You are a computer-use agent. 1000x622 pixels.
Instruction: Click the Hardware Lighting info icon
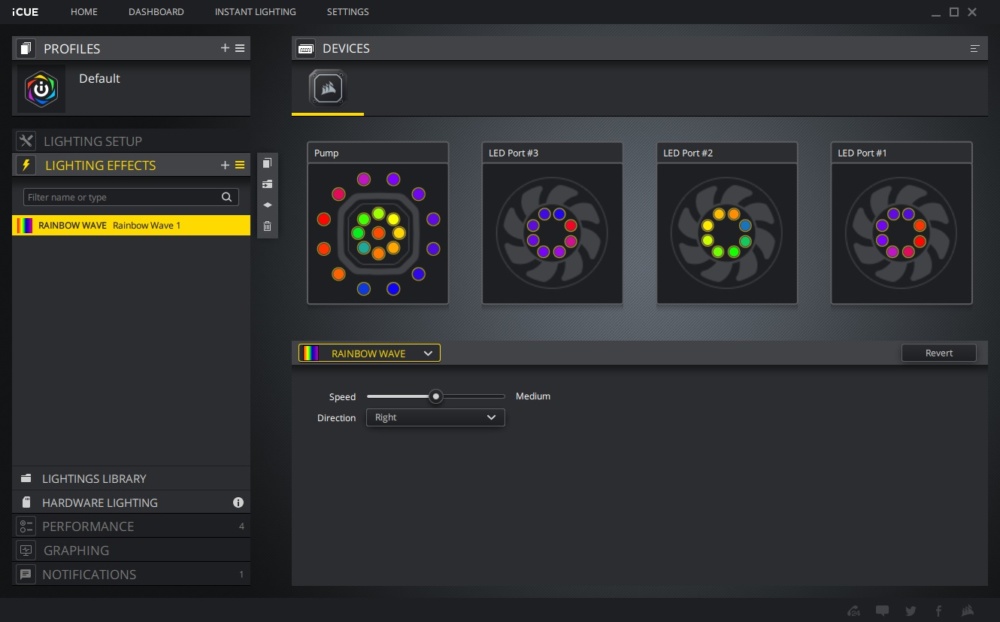pos(238,503)
